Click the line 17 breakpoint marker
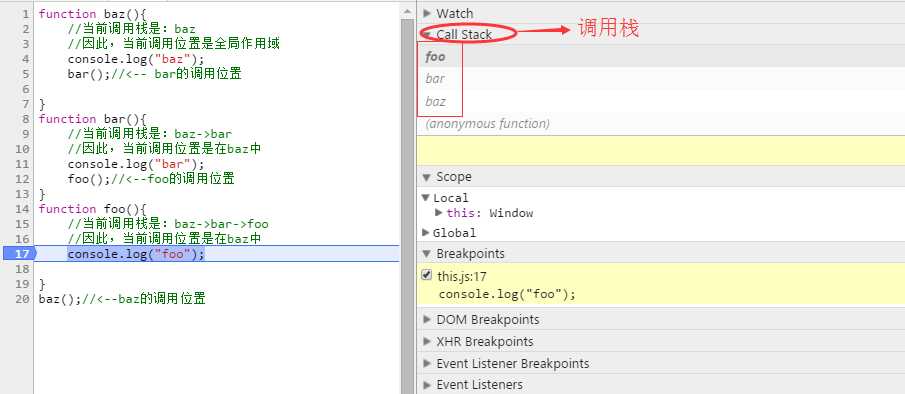The width and height of the screenshot is (905, 394). click(x=19, y=254)
